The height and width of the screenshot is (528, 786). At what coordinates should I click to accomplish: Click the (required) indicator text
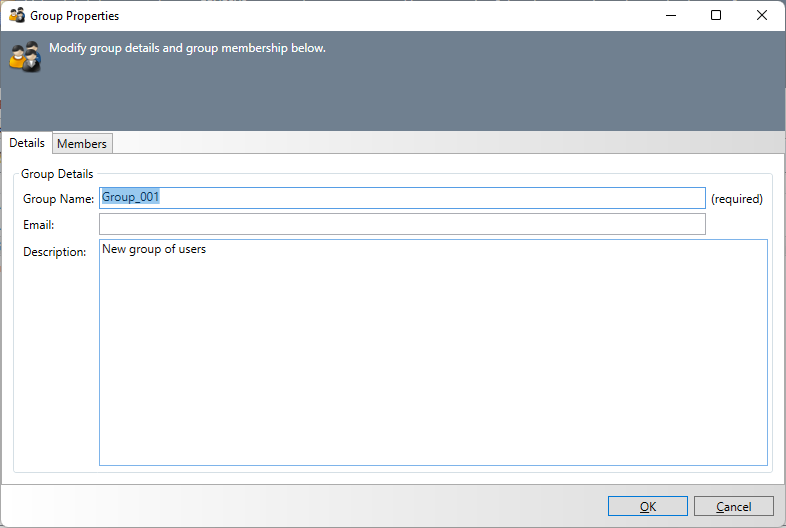click(737, 199)
